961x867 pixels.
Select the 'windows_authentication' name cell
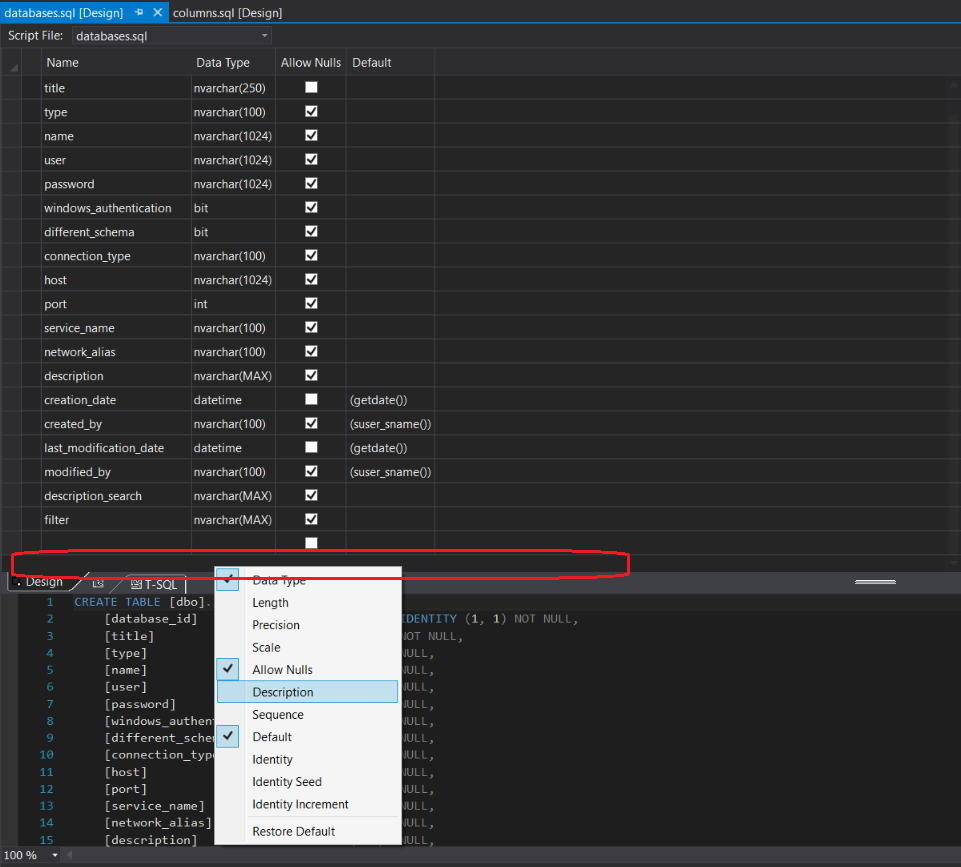click(116, 208)
